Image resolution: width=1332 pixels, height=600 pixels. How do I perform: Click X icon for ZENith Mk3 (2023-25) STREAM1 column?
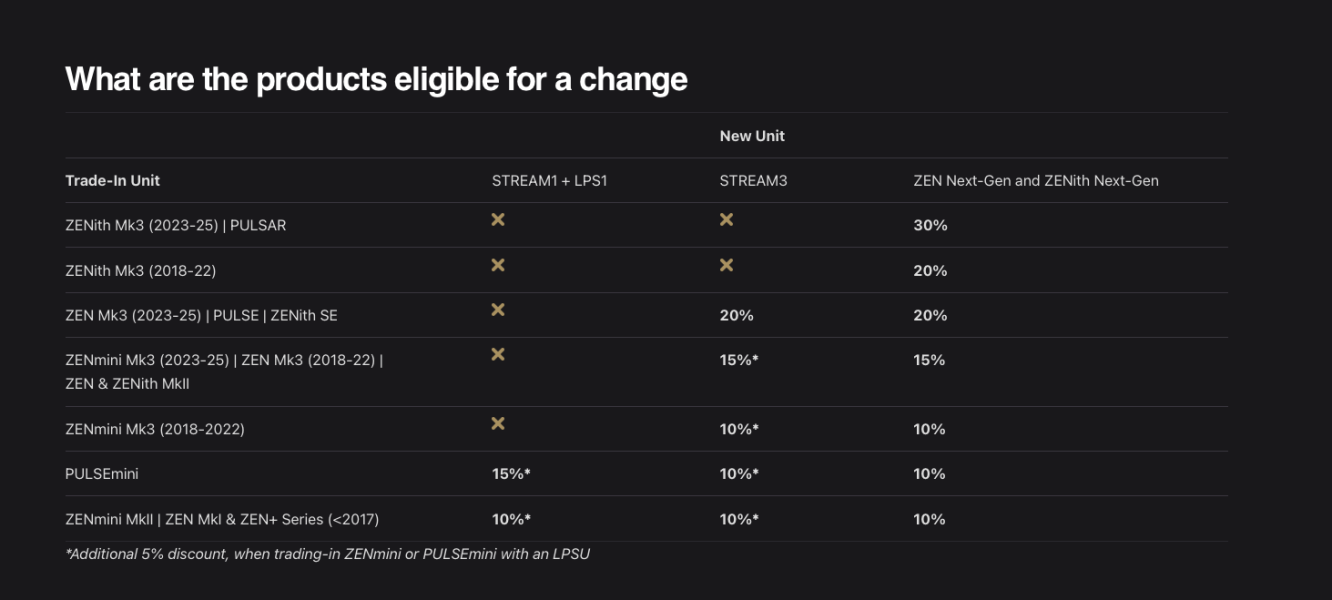(498, 219)
